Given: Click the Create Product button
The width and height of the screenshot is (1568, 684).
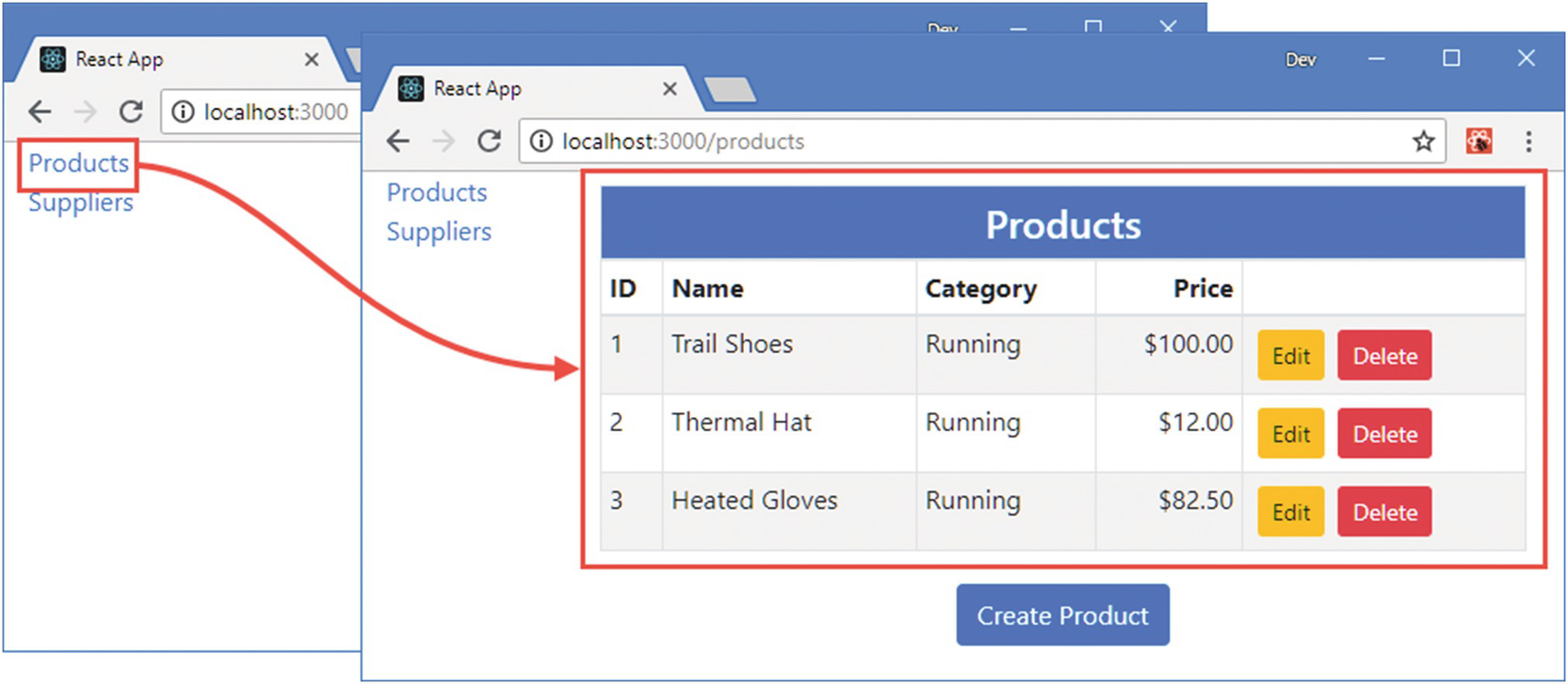Looking at the screenshot, I should click(1062, 615).
